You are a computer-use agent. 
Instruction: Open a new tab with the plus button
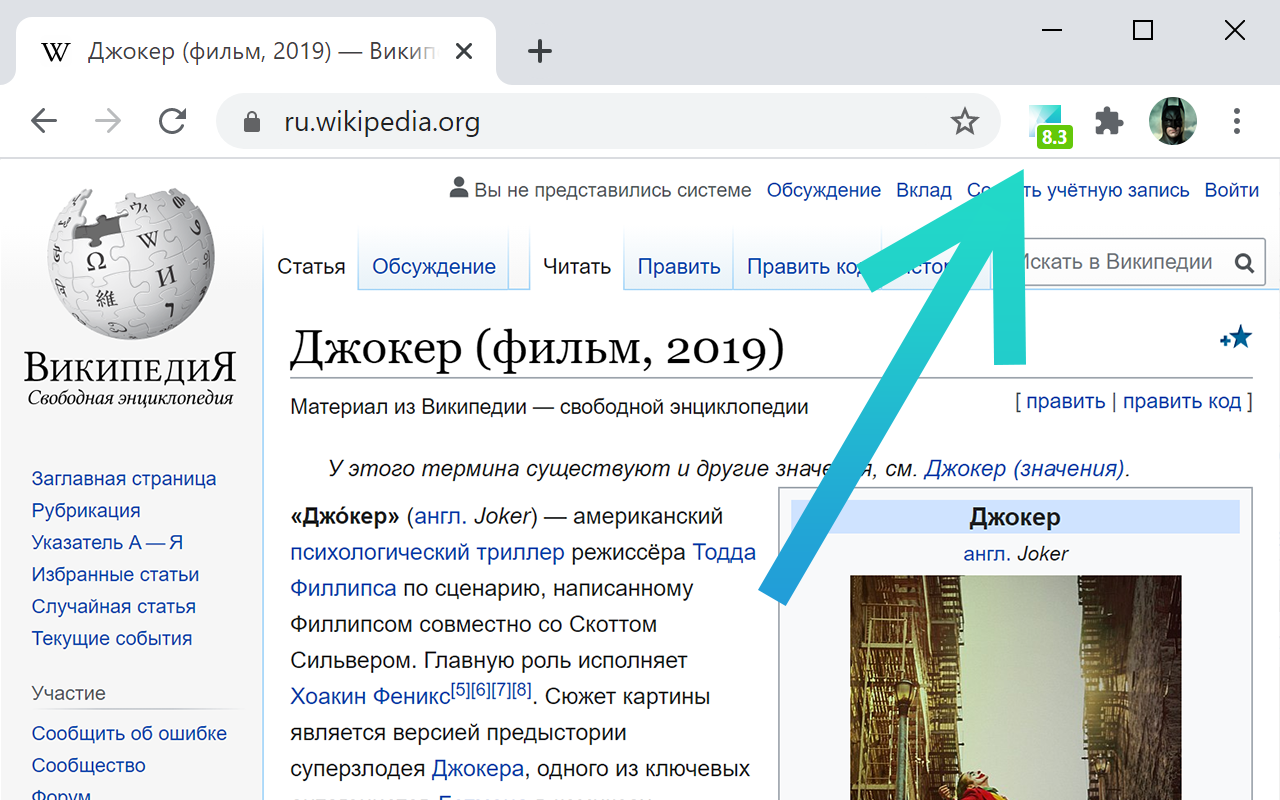point(539,51)
